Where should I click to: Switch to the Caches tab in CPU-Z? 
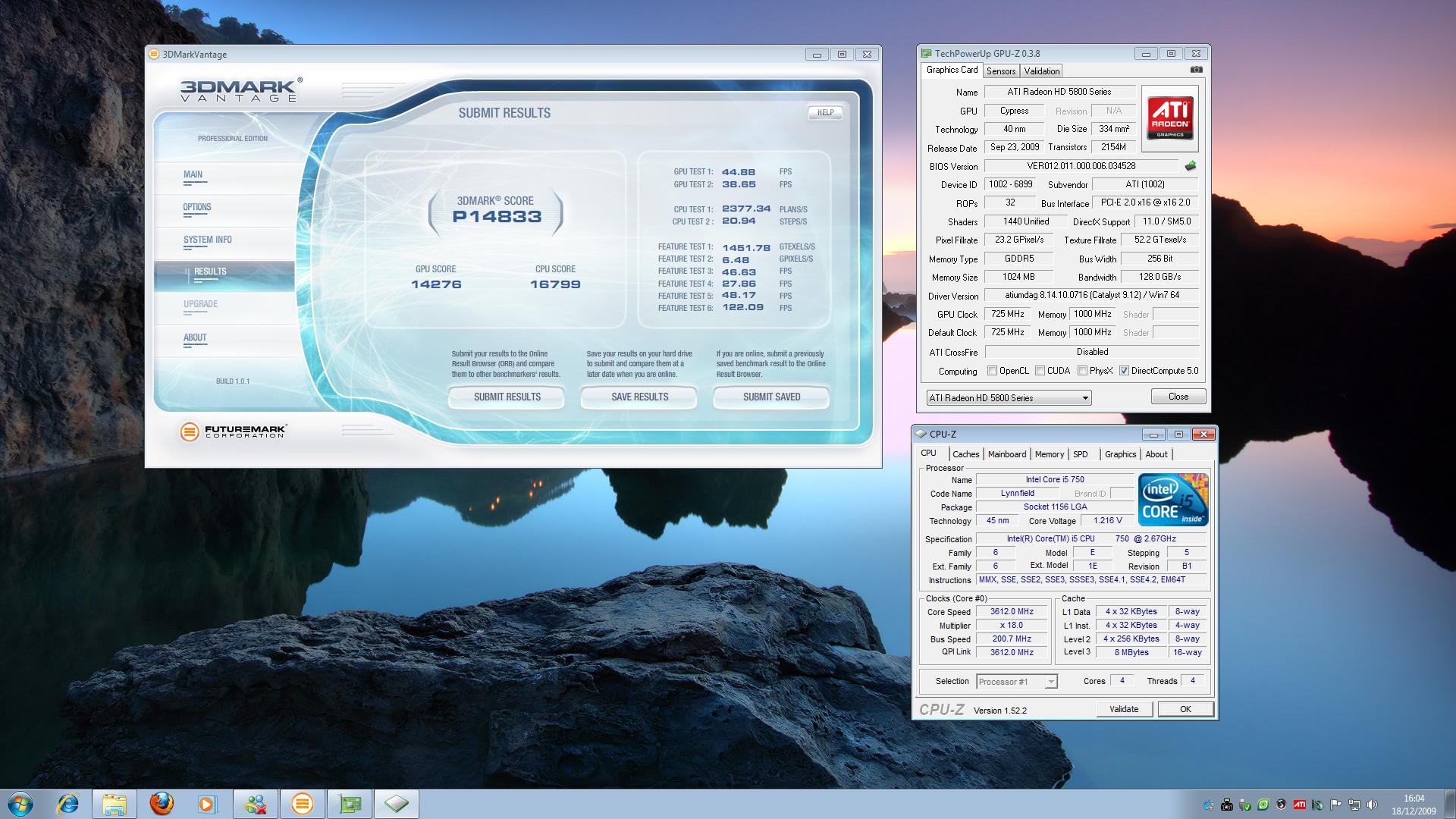965,454
